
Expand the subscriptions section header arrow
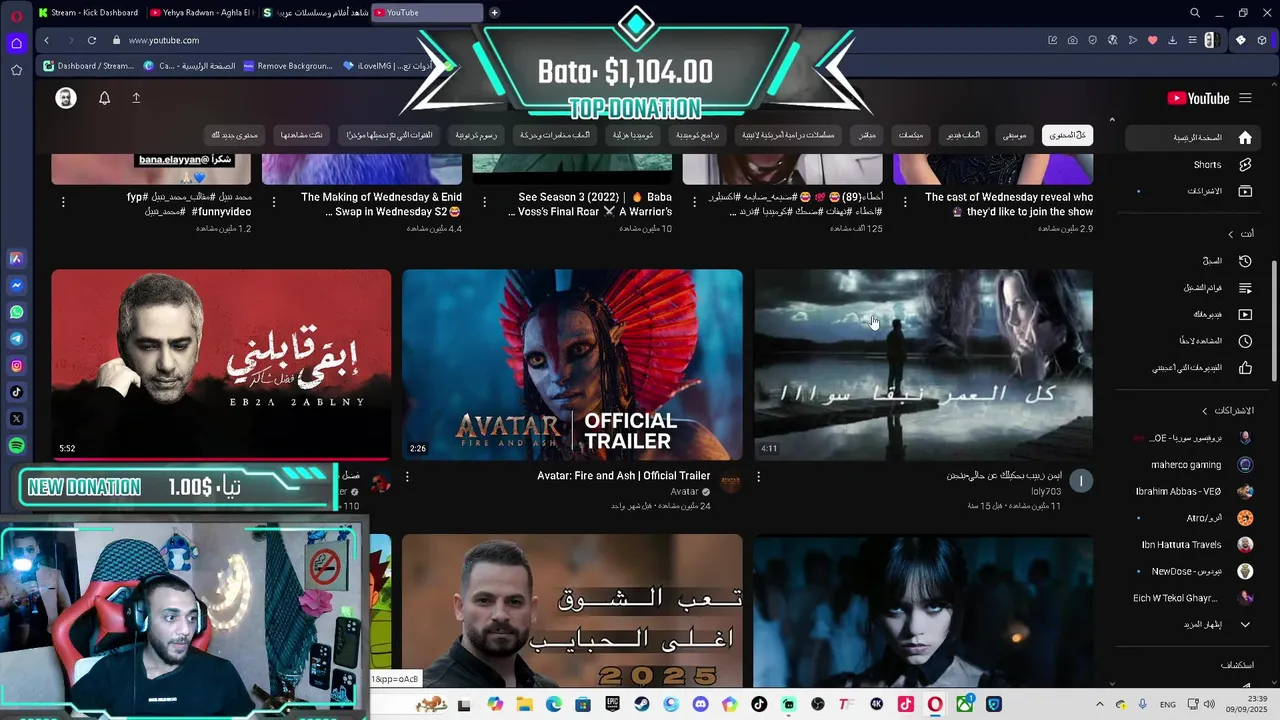pyautogui.click(x=1205, y=411)
